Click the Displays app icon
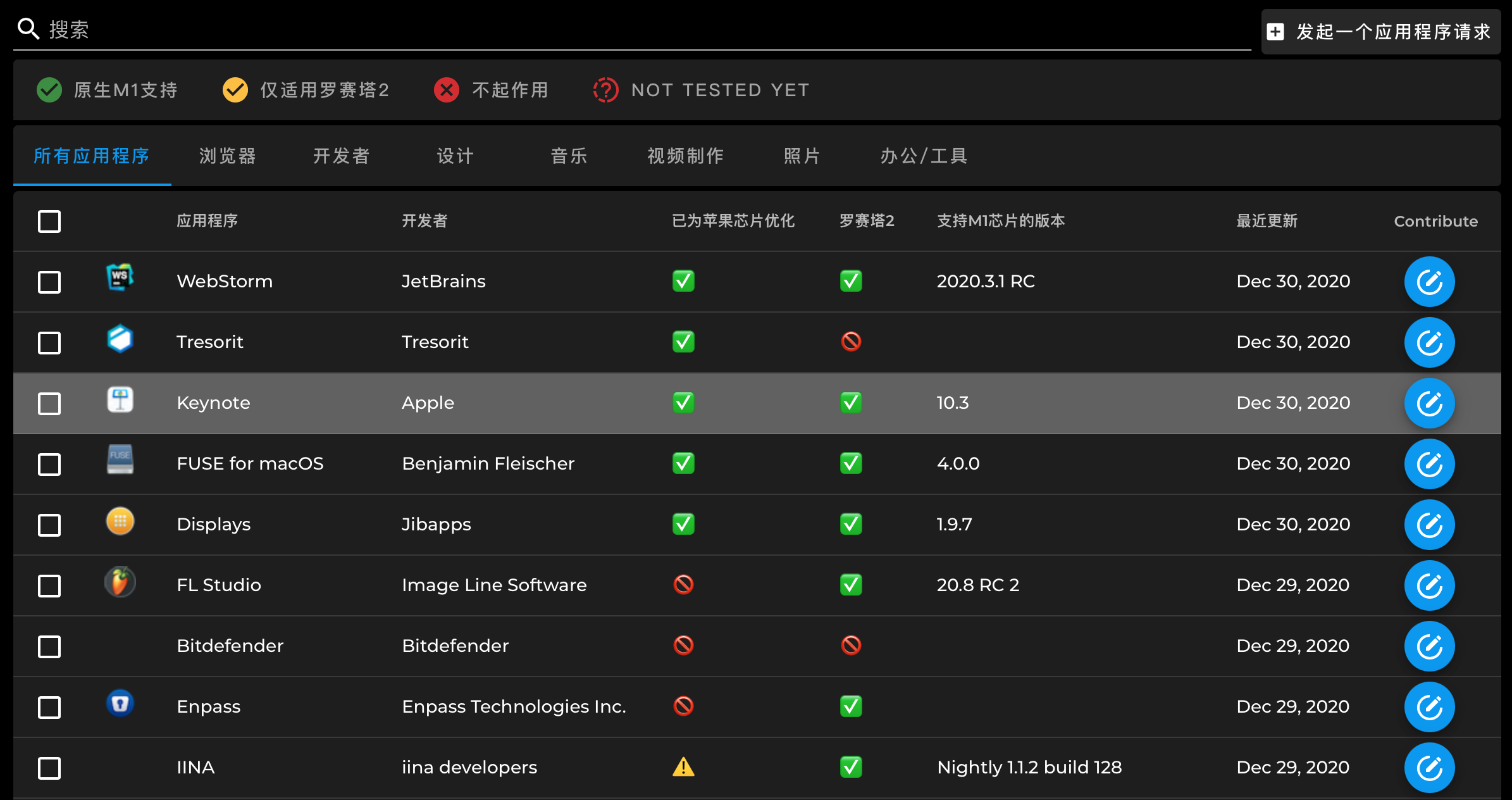Screen dimensions: 1512x800 click(x=120, y=521)
